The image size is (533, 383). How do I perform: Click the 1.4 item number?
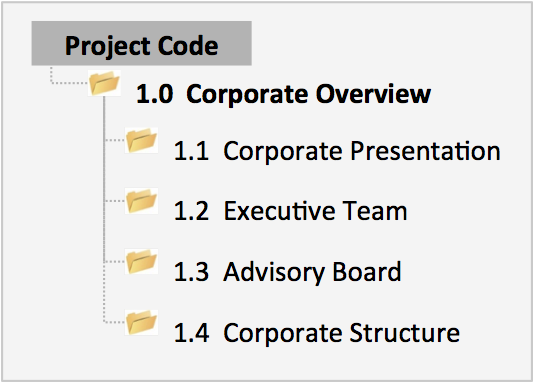coord(191,333)
